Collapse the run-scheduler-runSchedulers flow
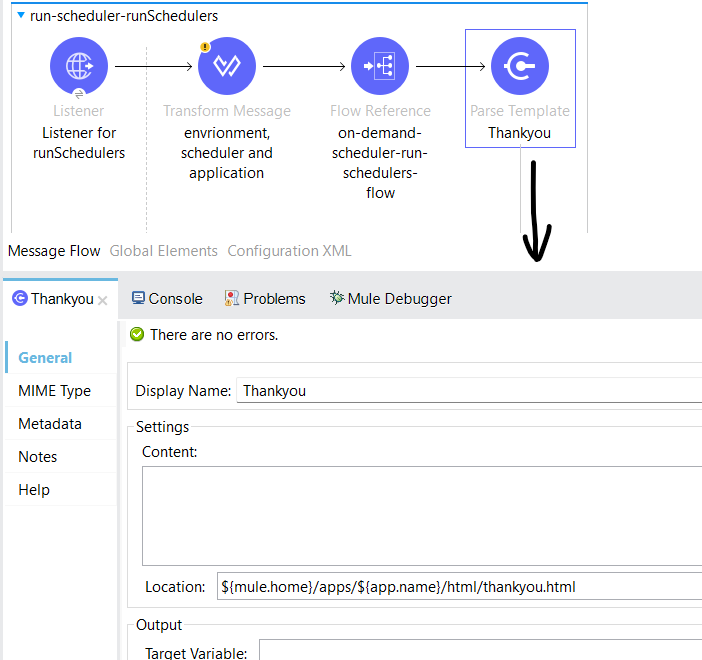Viewport: 702px width, 660px height. 21,15
